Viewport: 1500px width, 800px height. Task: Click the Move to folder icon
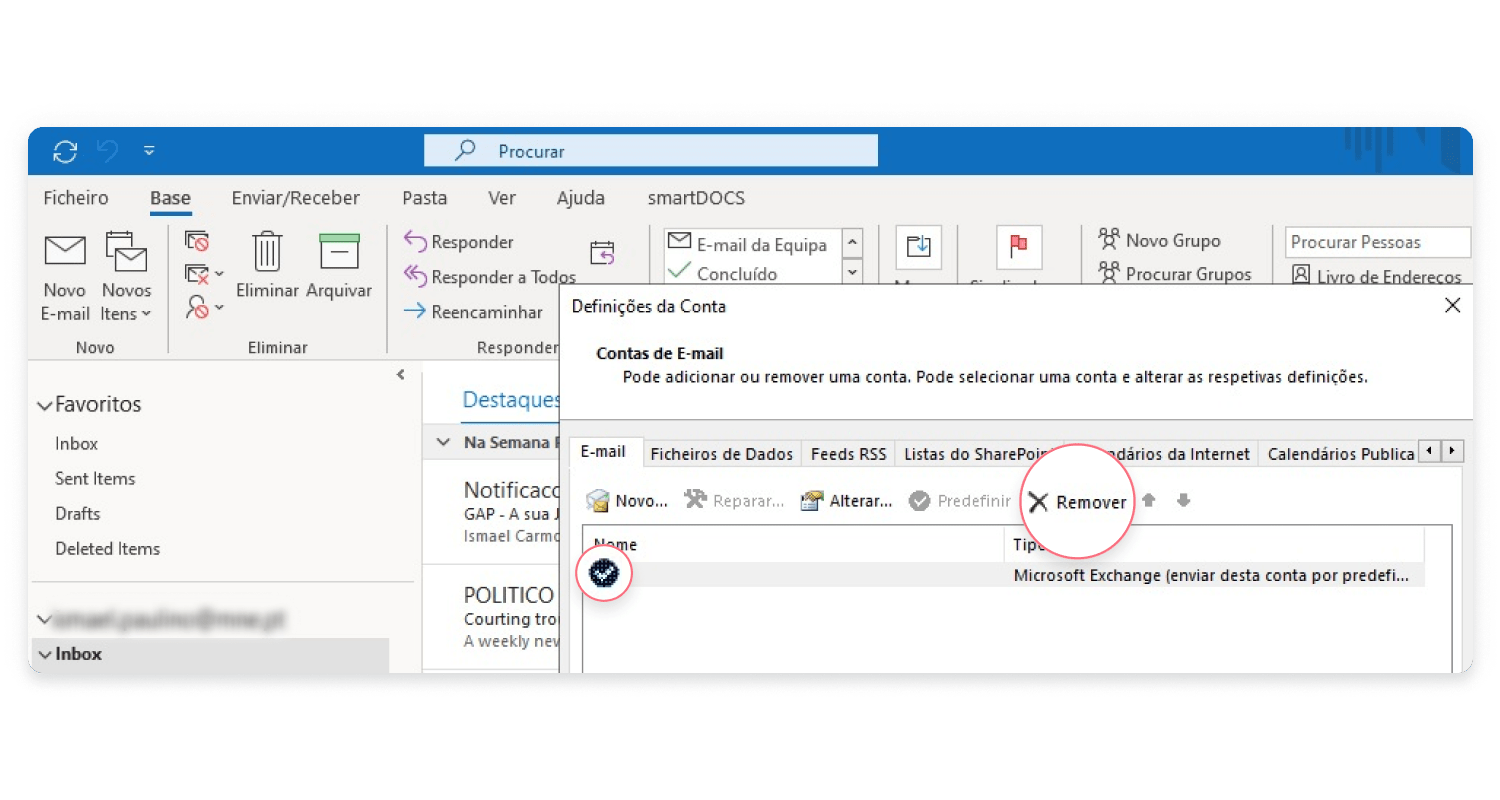pyautogui.click(x=918, y=247)
